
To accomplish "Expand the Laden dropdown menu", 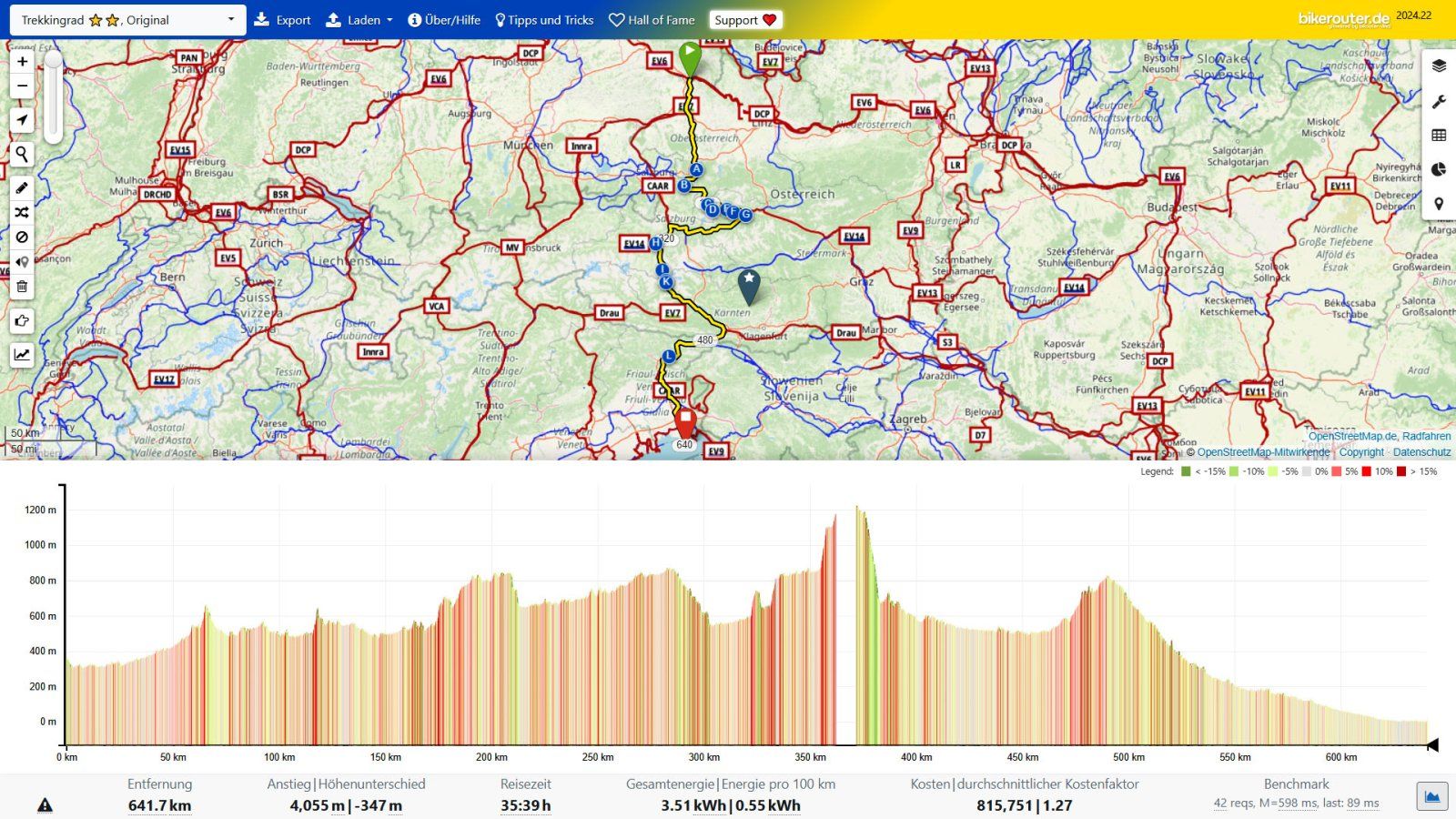I will click(359, 20).
